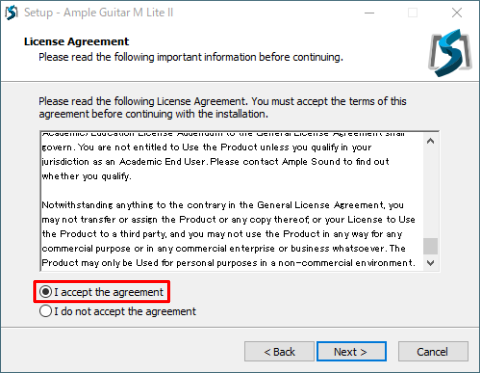This screenshot has width=480, height=373.
Task: Continue installation with the 'Next >' button
Action: click(x=351, y=351)
